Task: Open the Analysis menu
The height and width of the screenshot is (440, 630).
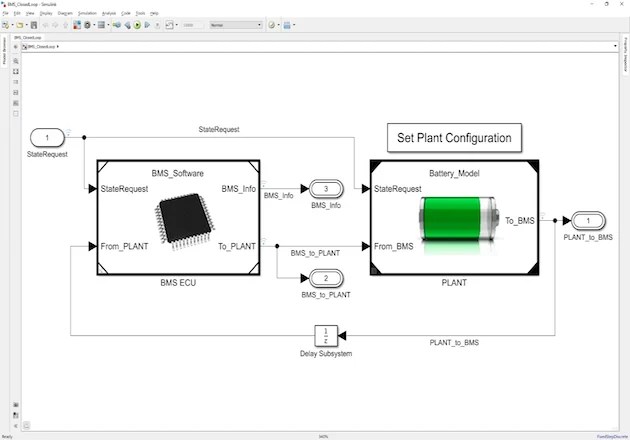Action: point(108,13)
